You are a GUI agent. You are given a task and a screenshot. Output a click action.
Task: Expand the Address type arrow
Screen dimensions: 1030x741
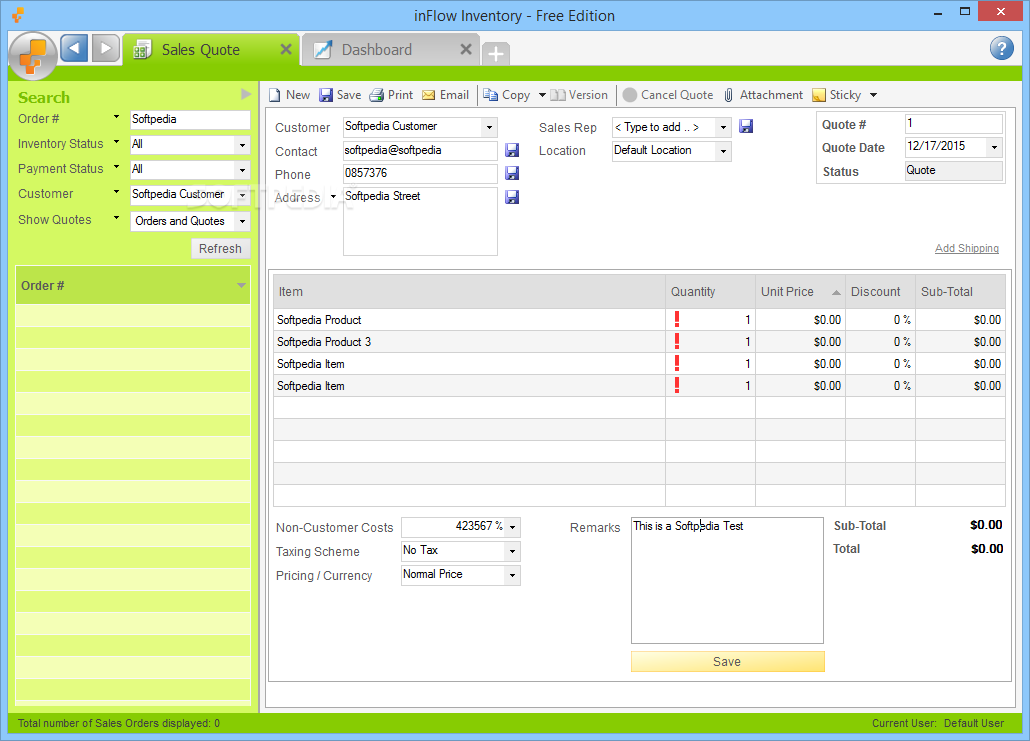point(333,197)
